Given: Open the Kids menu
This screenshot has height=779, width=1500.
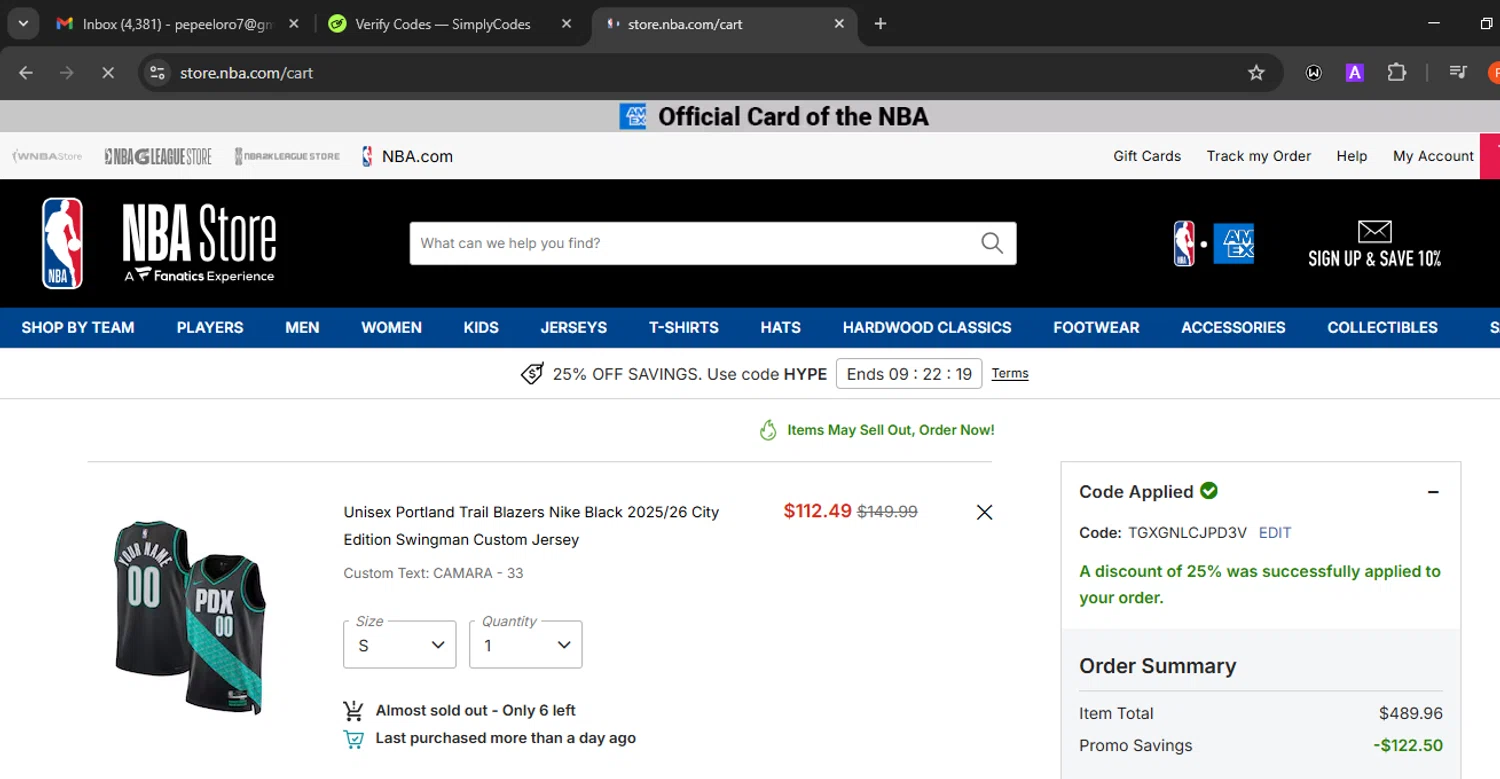Looking at the screenshot, I should [x=481, y=327].
